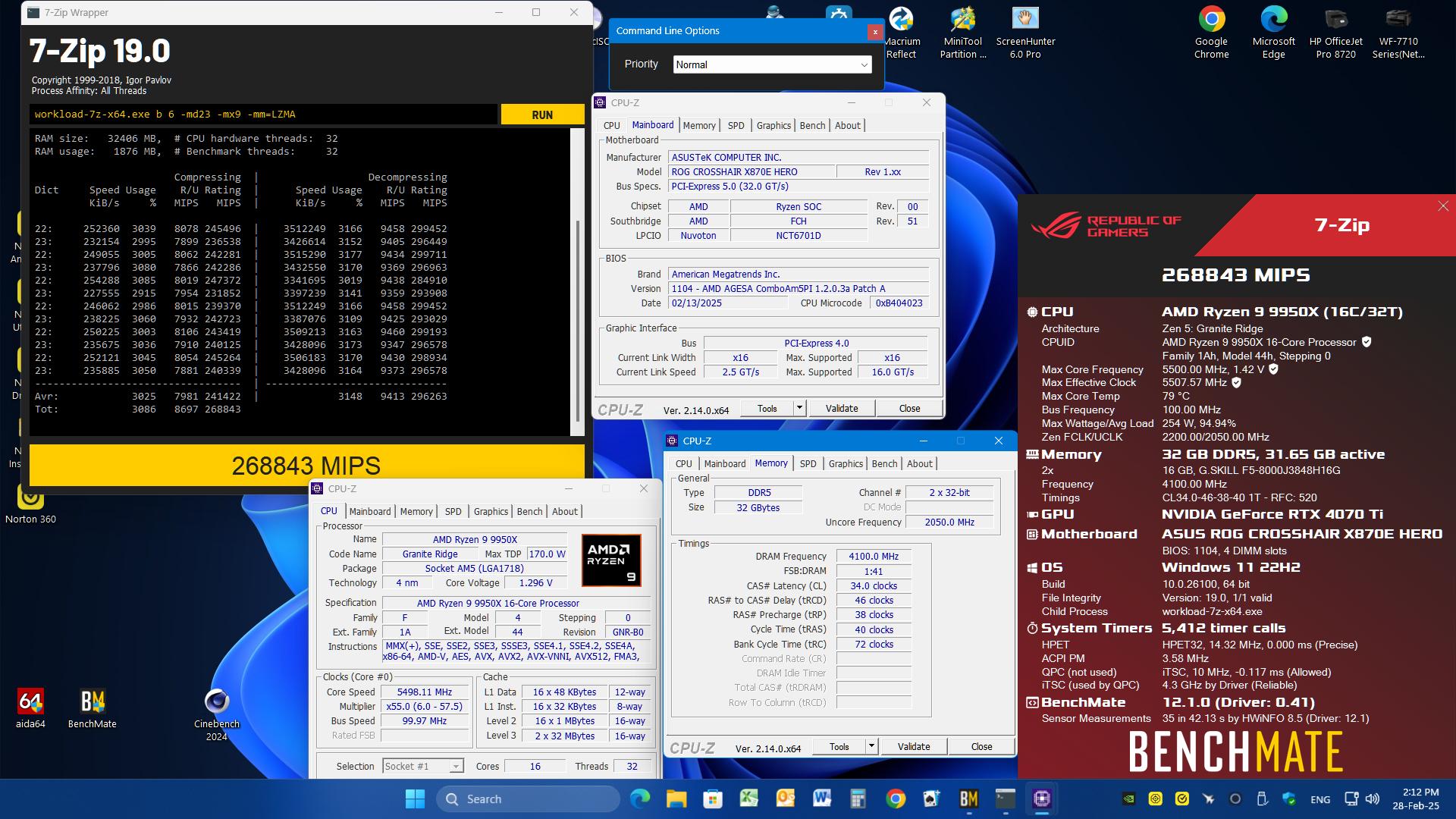Switch to CPU-Z via taskbar icon
Screen dimensions: 1456x819
1041,799
